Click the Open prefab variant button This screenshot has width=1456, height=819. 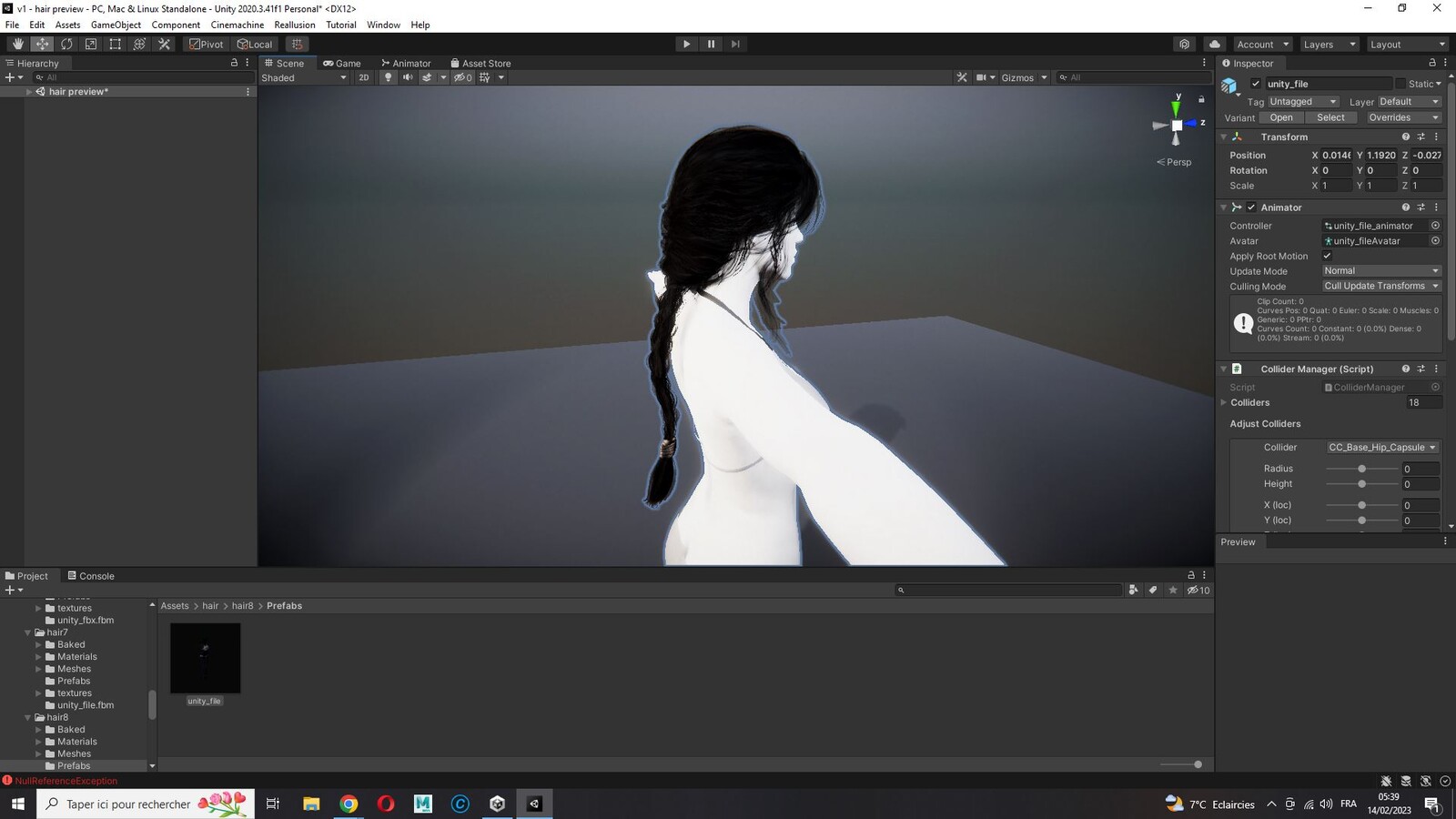1281,117
